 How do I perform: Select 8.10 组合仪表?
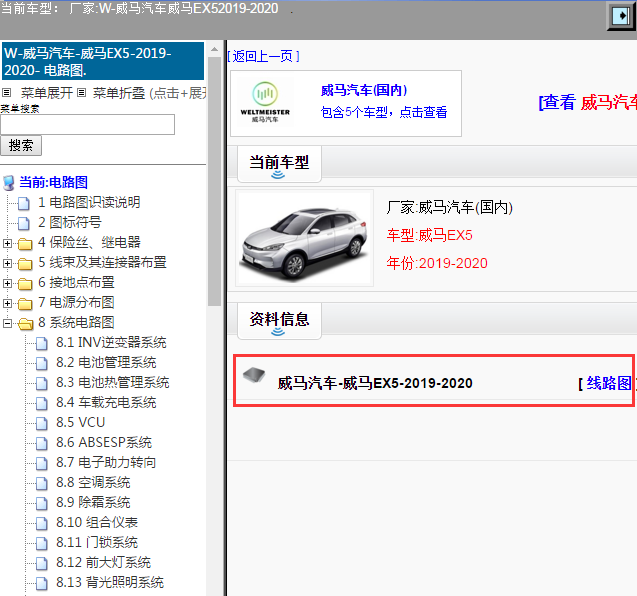pos(97,522)
